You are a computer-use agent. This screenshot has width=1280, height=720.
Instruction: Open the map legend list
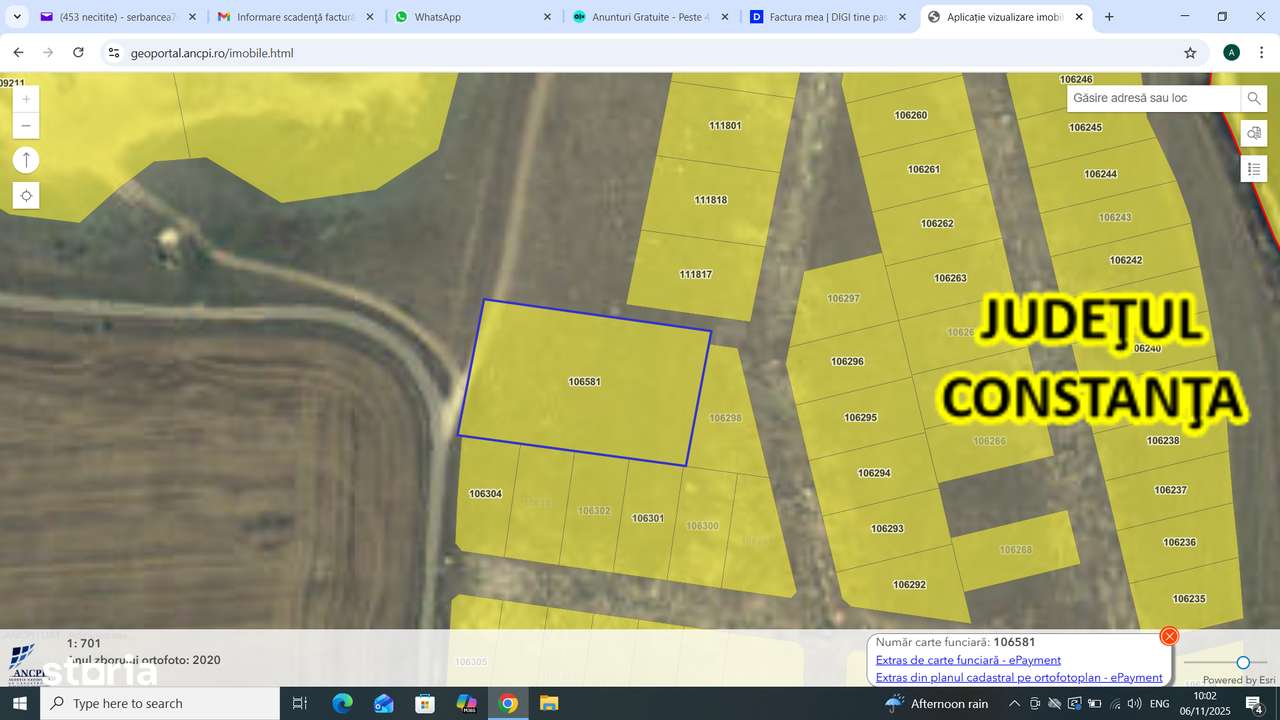click(x=1254, y=169)
